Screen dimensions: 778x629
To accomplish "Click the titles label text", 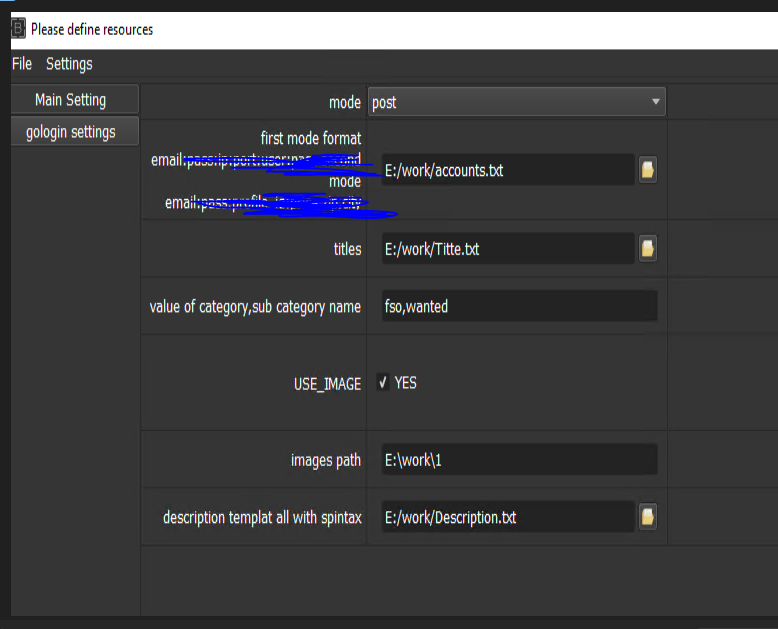I will 347,249.
